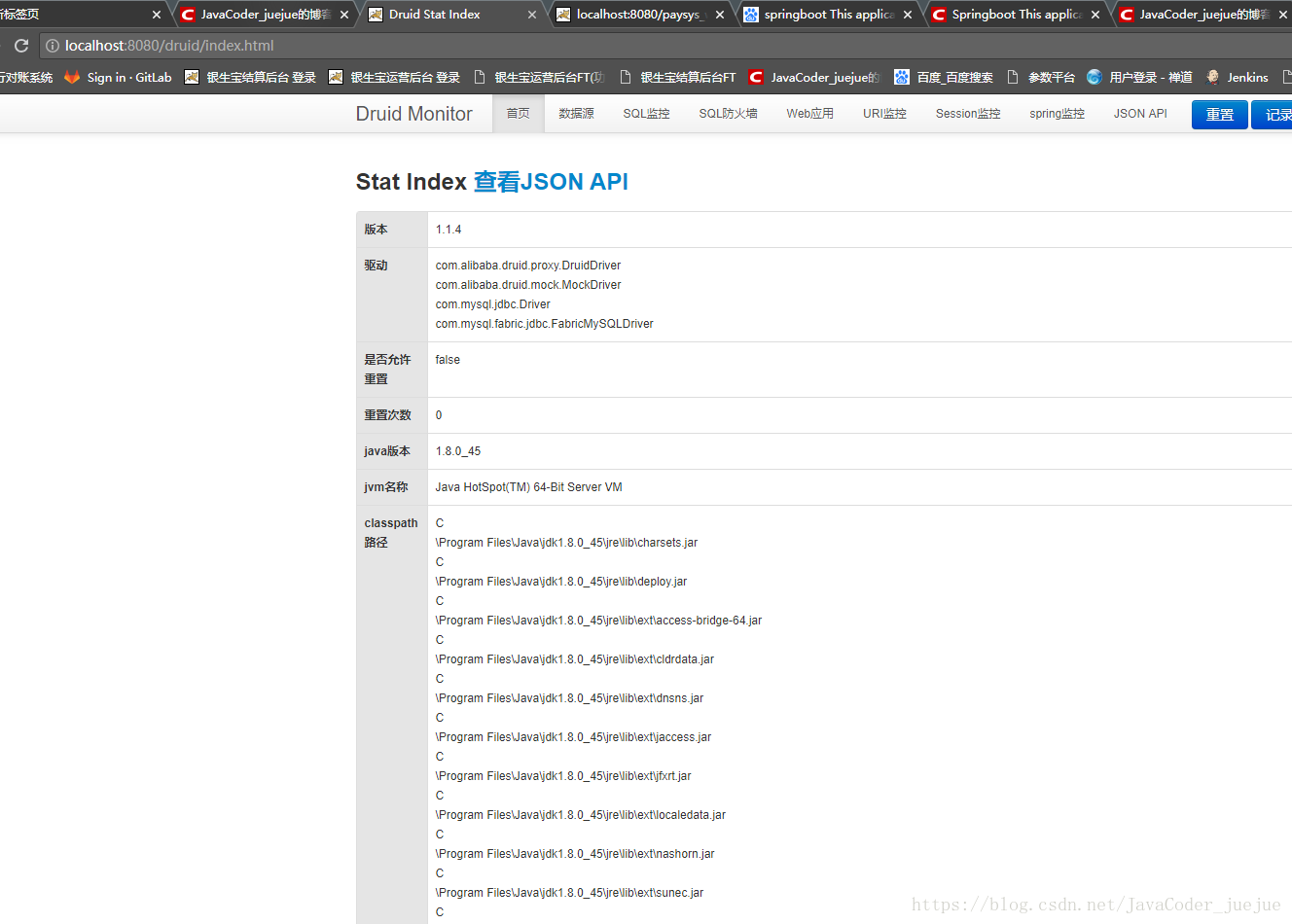Open 参数平台 bookmark
The height and width of the screenshot is (924, 1292).
(1041, 77)
